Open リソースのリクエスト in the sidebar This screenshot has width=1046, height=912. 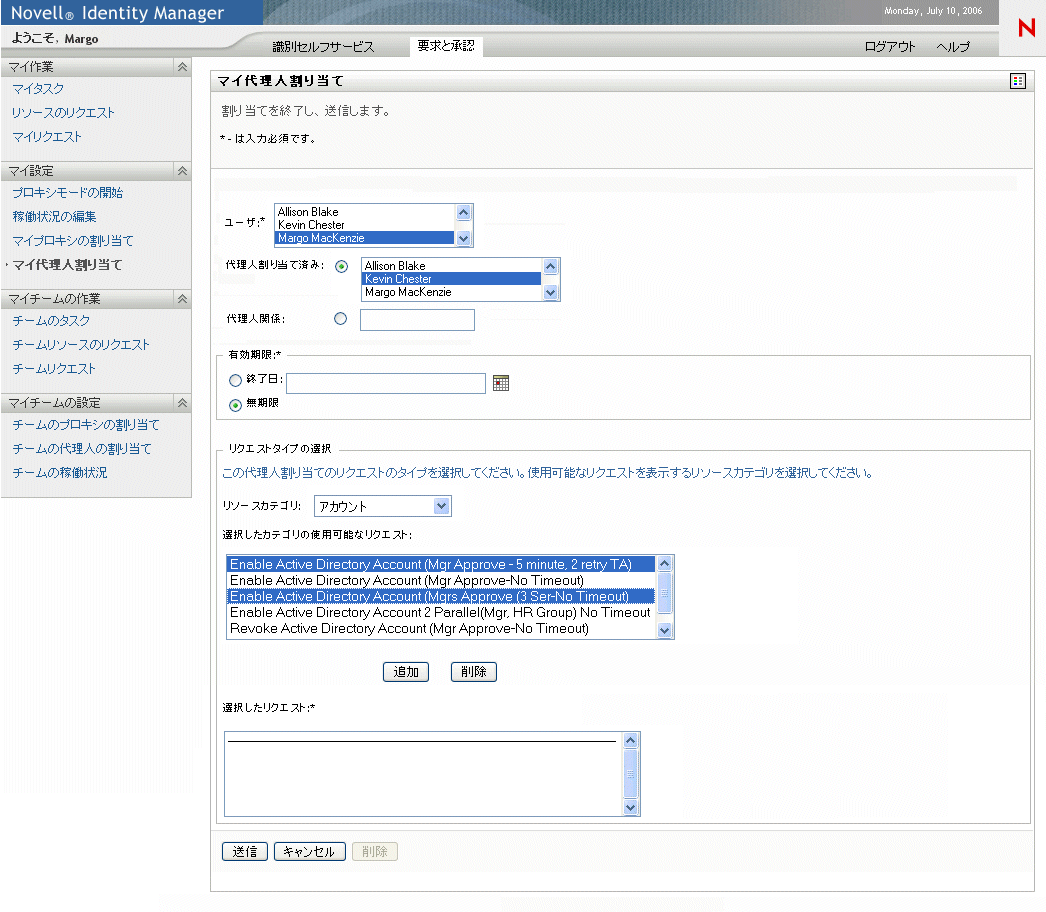63,113
